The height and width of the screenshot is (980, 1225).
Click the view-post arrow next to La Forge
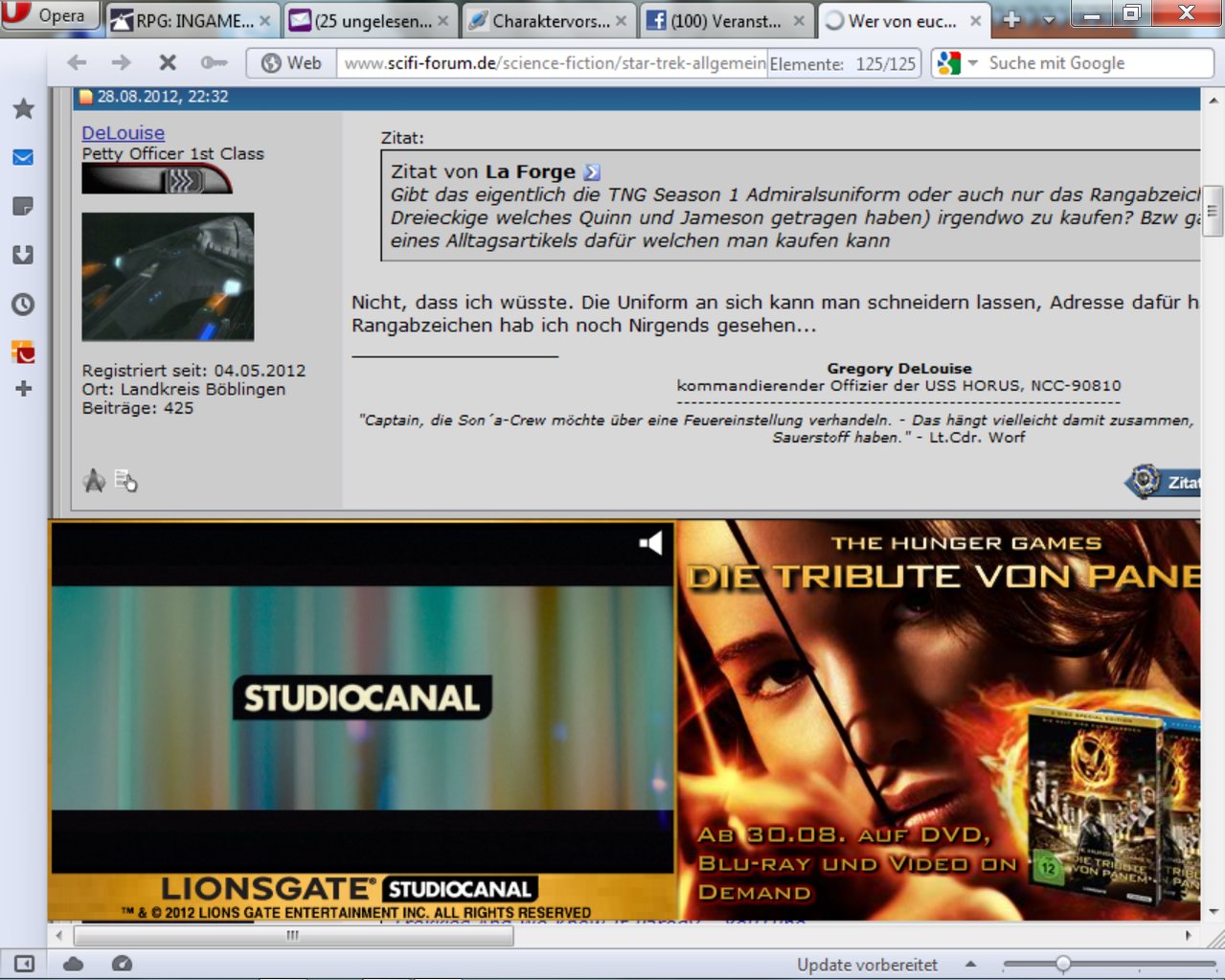[x=592, y=172]
